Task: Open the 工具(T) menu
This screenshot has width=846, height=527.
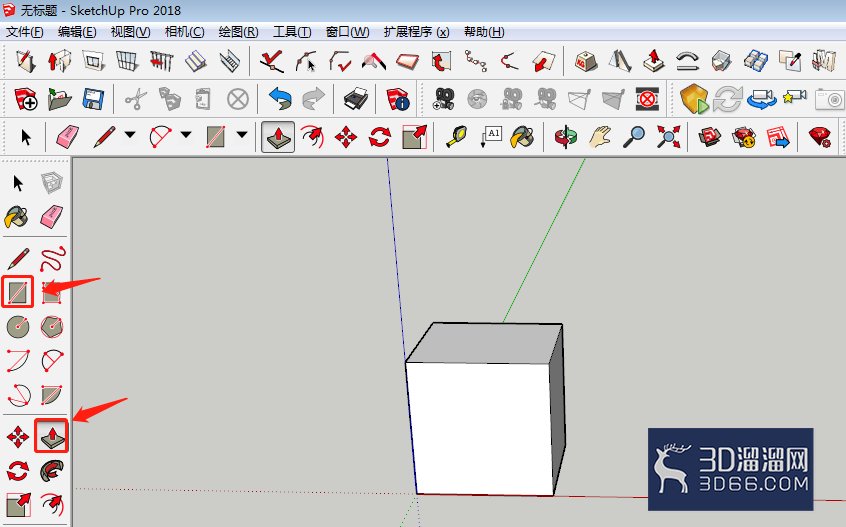Action: click(x=292, y=32)
